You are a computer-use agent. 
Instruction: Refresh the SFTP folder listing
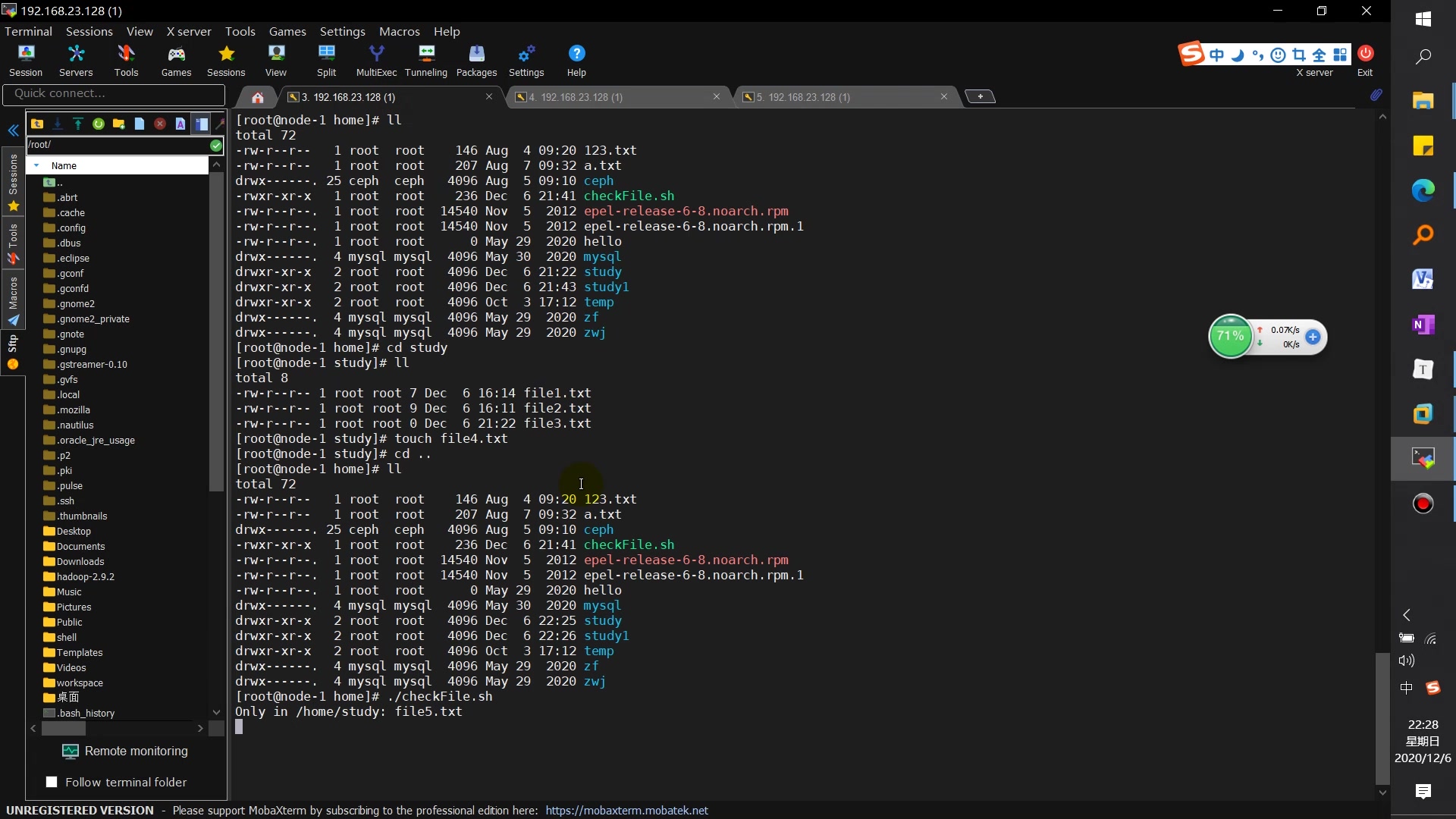(x=99, y=124)
